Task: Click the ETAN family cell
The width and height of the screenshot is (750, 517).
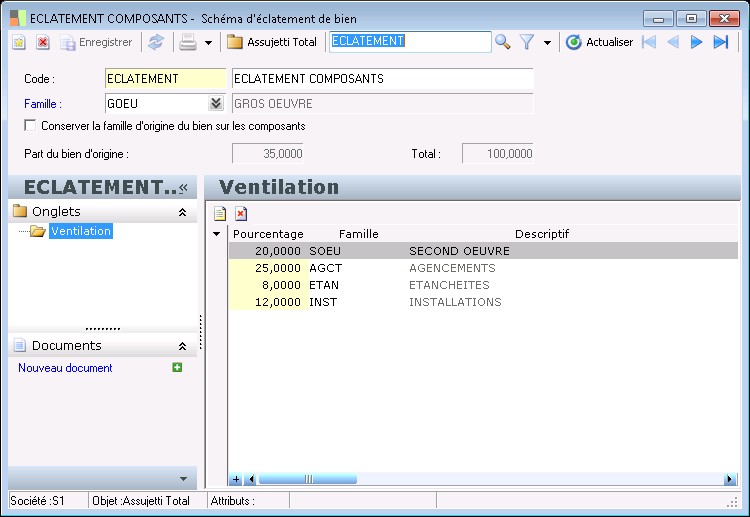Action: pyautogui.click(x=356, y=285)
